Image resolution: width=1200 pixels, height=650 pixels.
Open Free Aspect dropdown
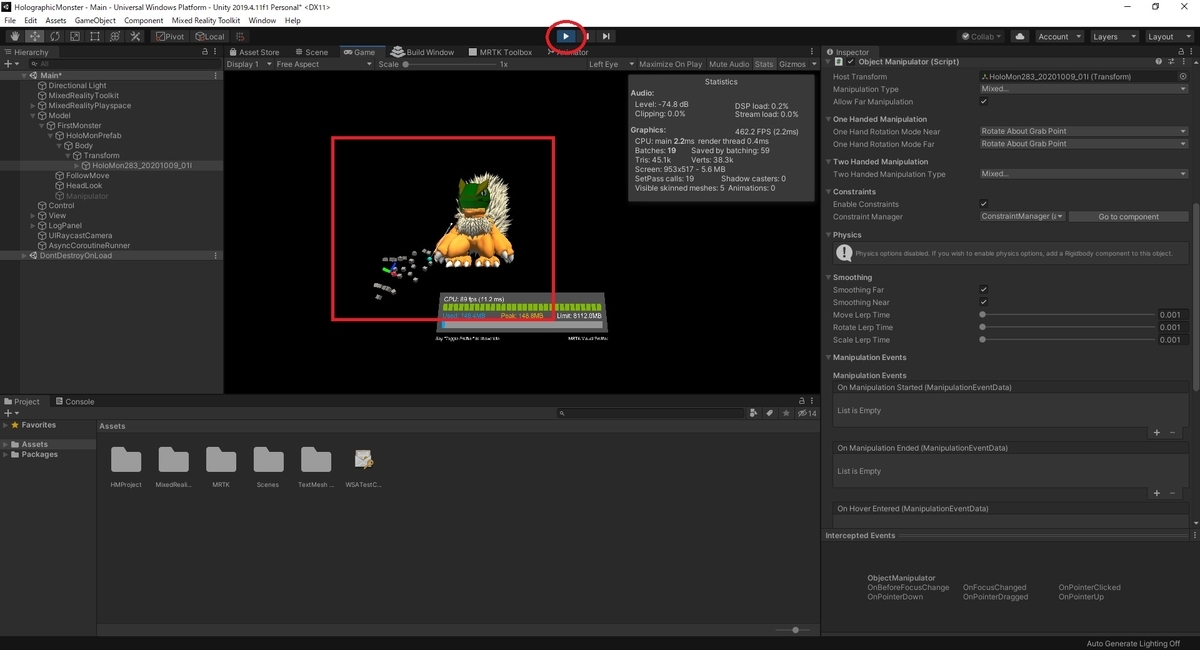(324, 64)
